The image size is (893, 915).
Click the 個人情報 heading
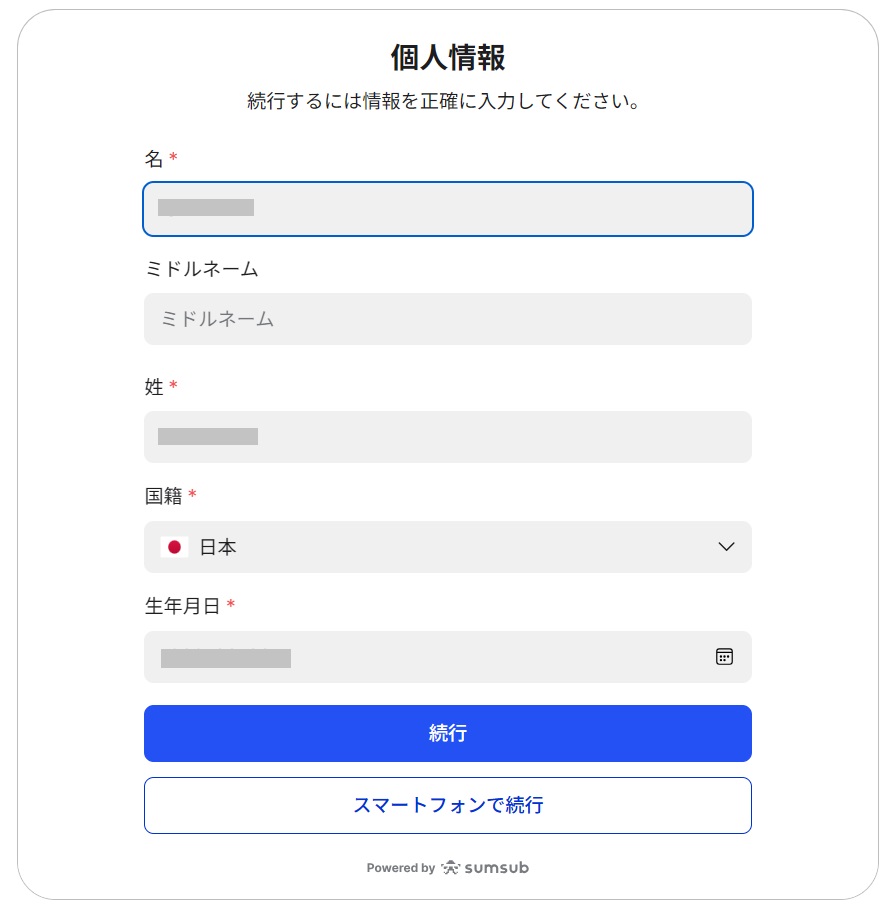click(447, 58)
